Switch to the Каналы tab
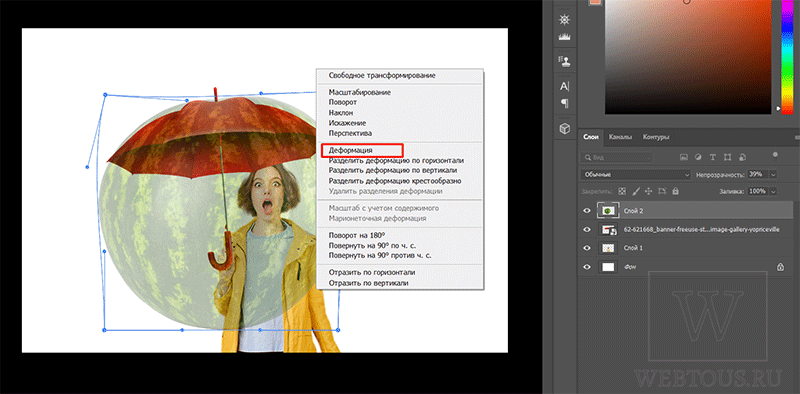This screenshot has height=394, width=800. click(620, 137)
